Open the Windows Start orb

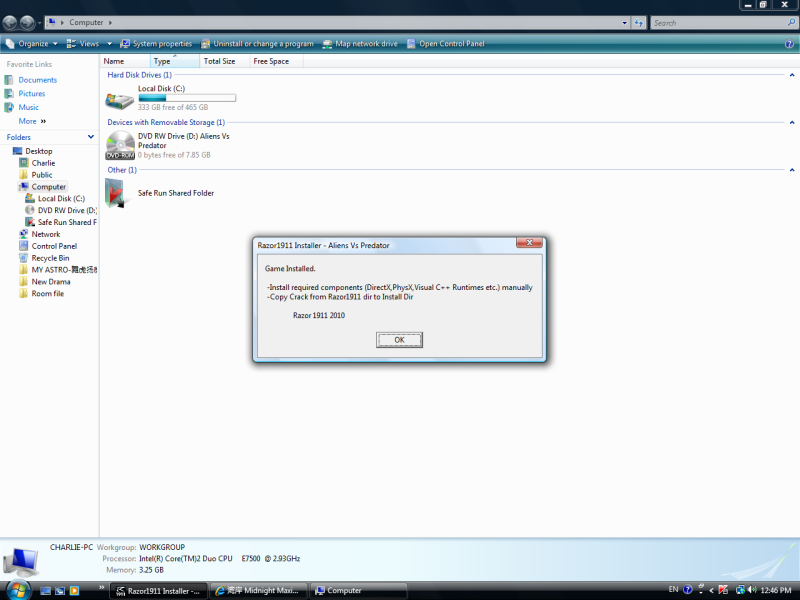(18, 590)
